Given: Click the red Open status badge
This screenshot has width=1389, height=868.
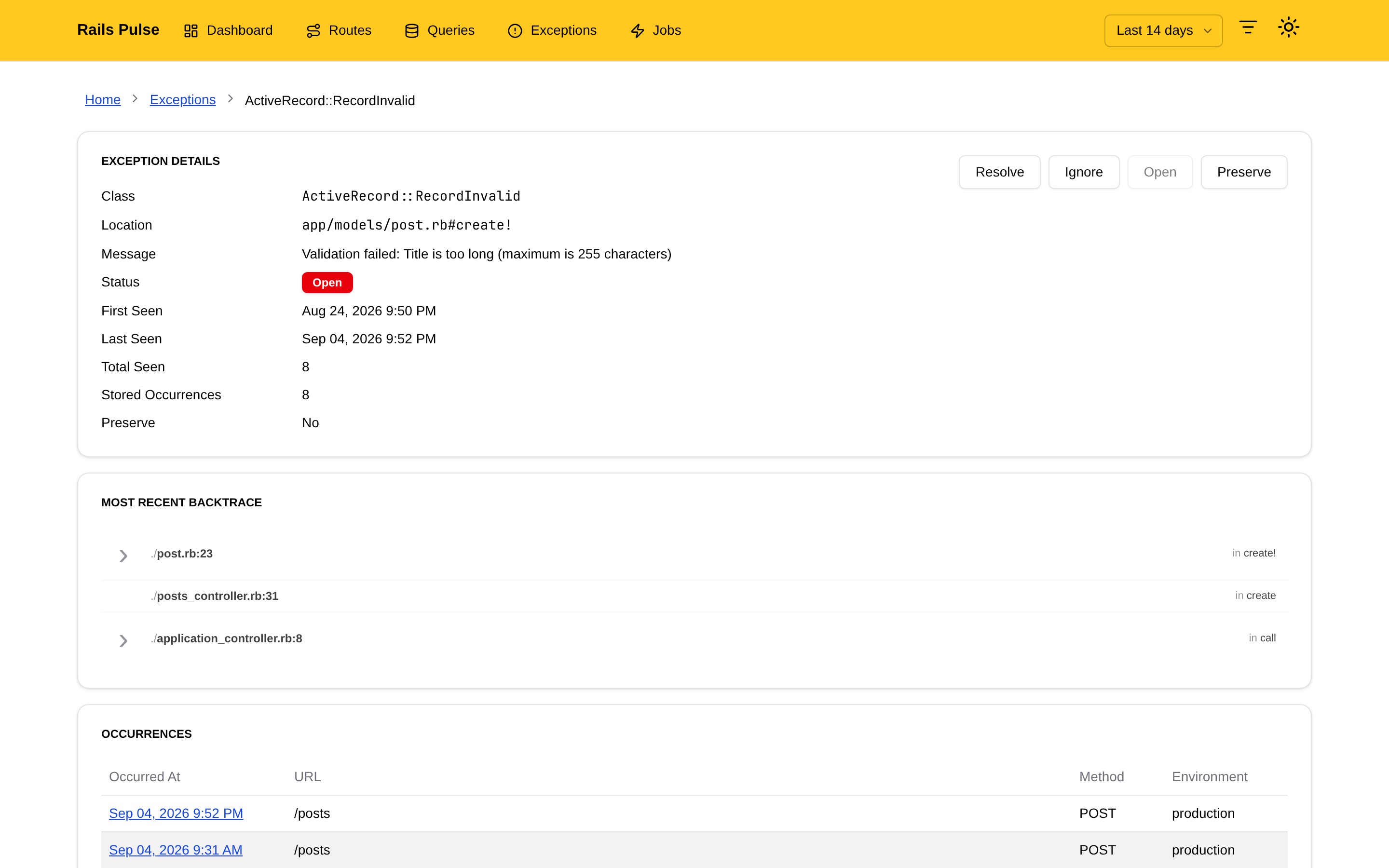Looking at the screenshot, I should (x=327, y=283).
